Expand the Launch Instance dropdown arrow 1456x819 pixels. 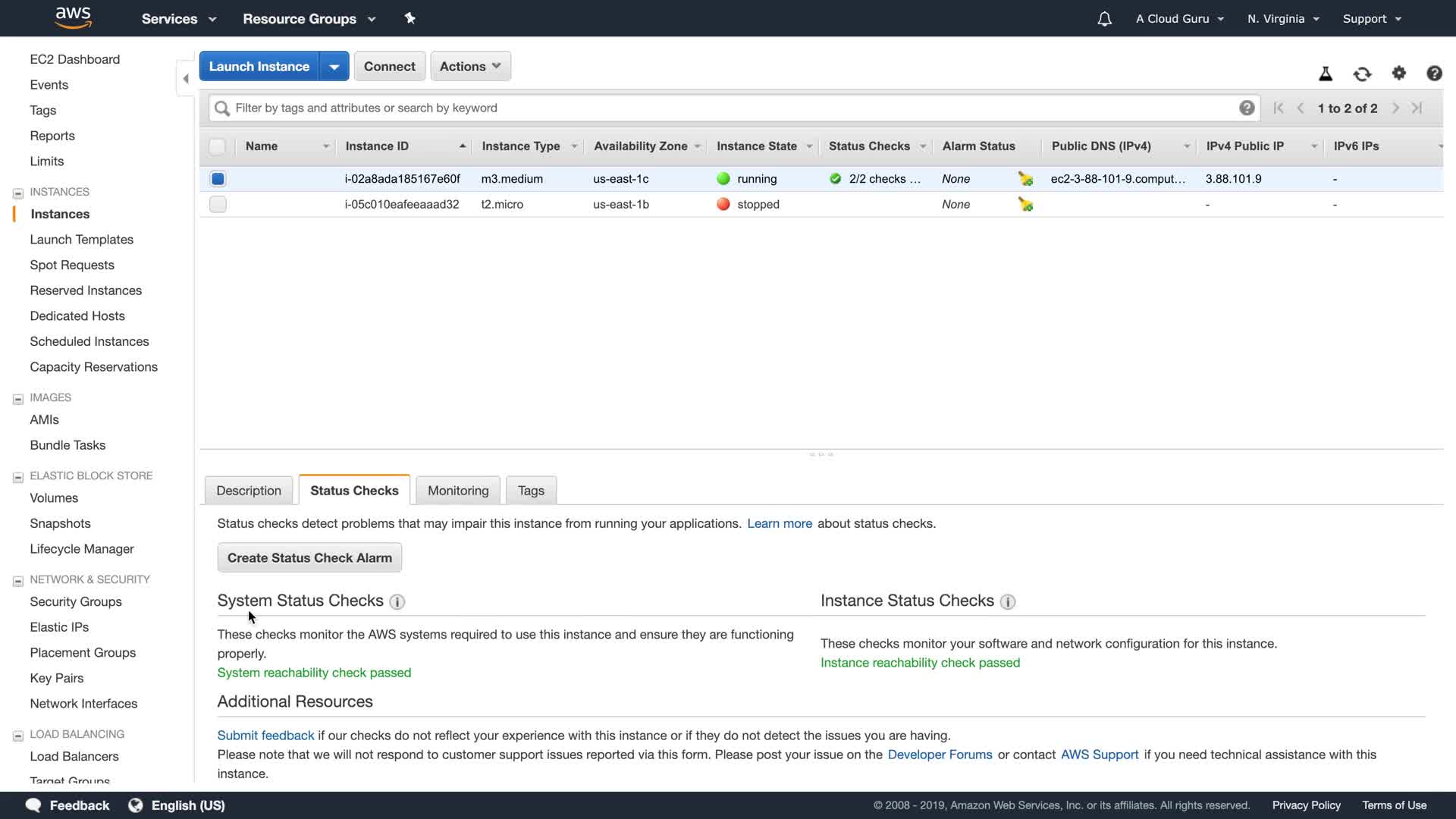(x=334, y=66)
